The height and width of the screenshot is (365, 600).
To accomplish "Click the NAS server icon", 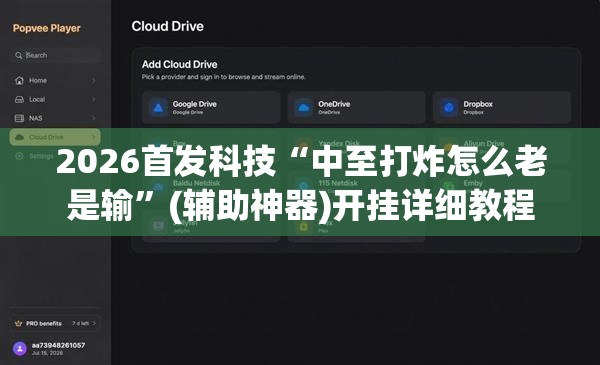I will 19,118.
